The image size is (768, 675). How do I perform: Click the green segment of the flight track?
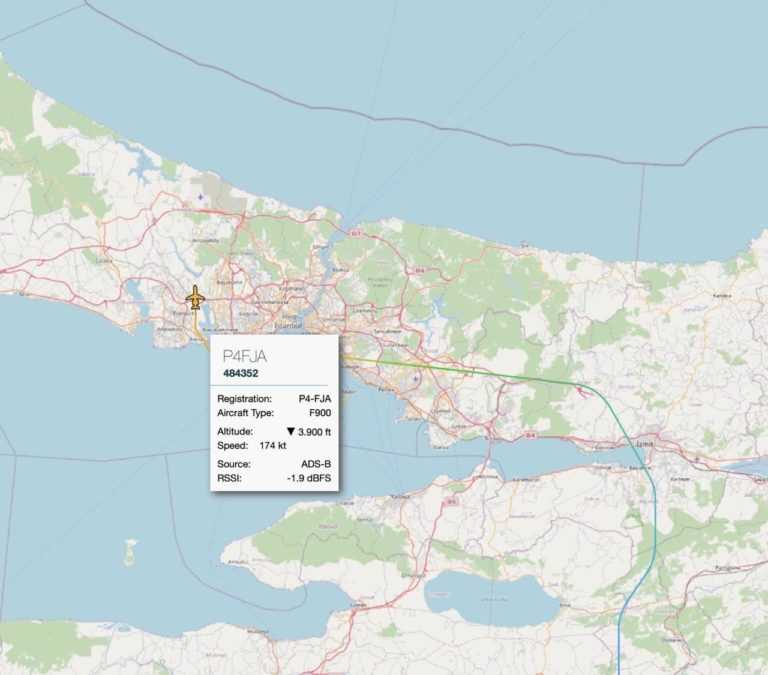[470, 371]
